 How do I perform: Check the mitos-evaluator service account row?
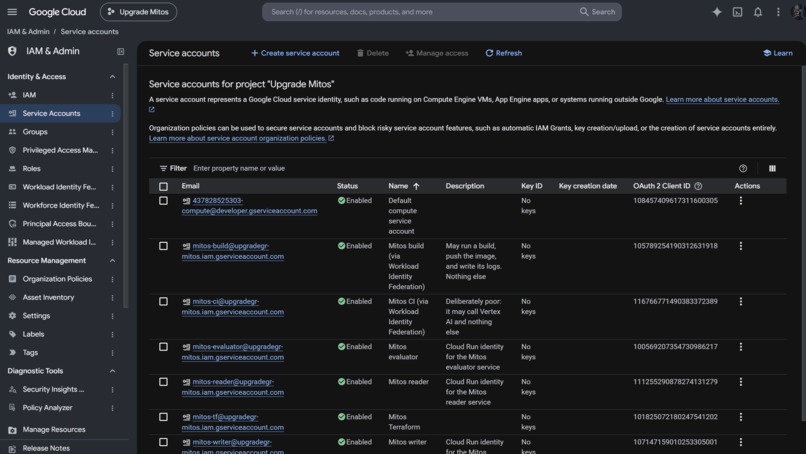163,347
